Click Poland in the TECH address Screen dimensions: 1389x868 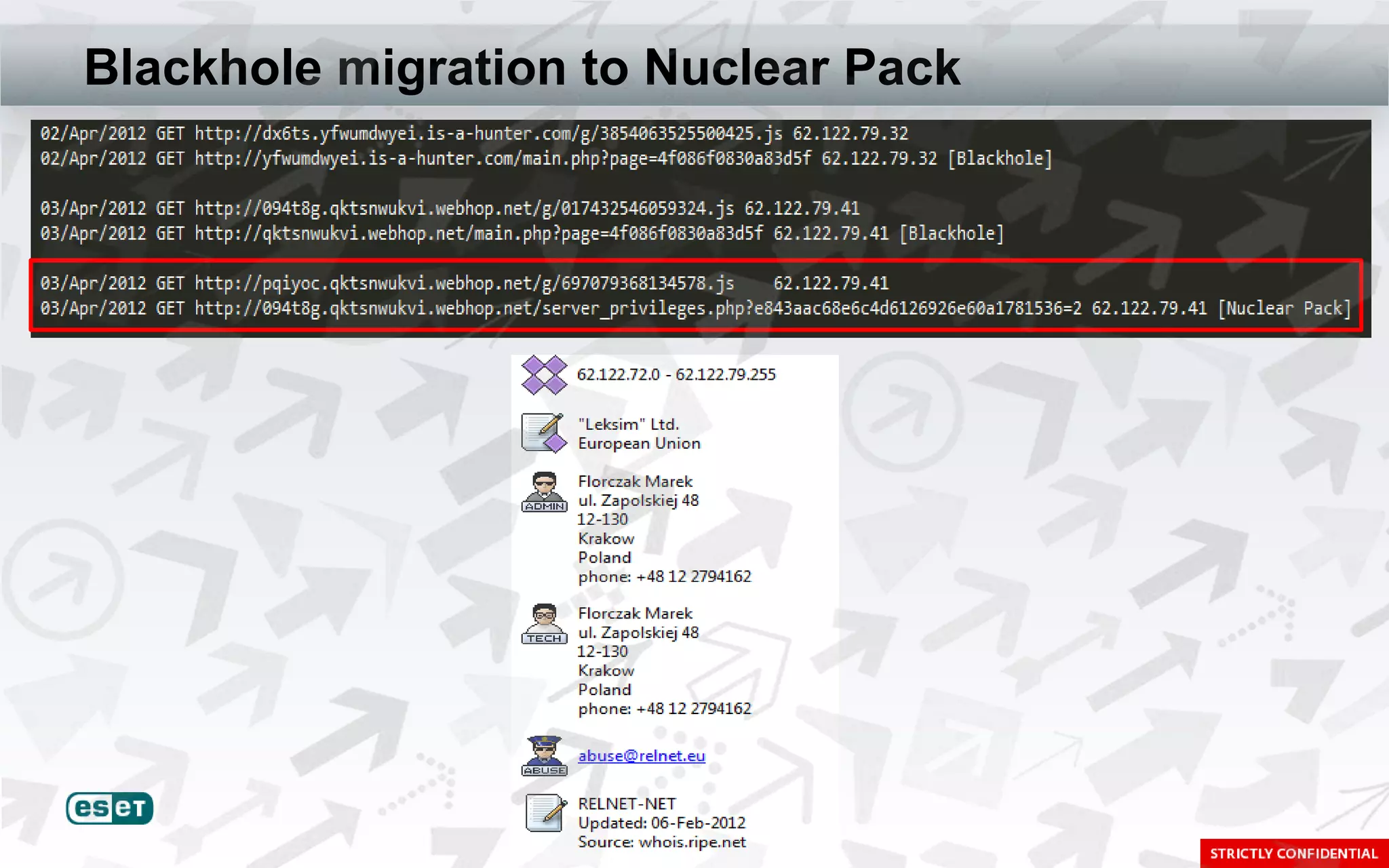[x=604, y=690]
